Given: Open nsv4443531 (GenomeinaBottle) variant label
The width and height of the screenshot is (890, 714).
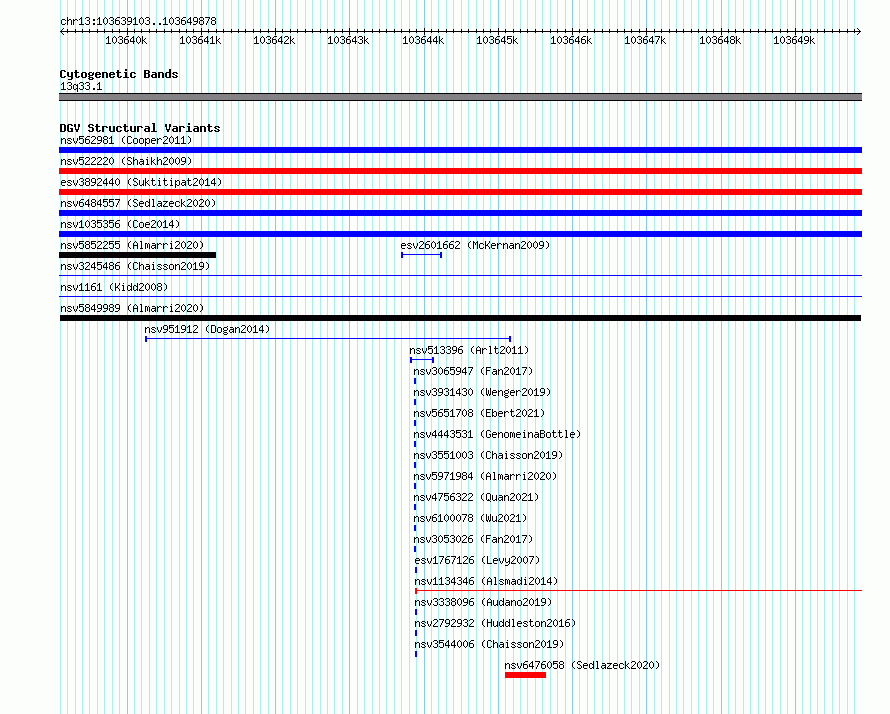Looking at the screenshot, I should coord(497,434).
